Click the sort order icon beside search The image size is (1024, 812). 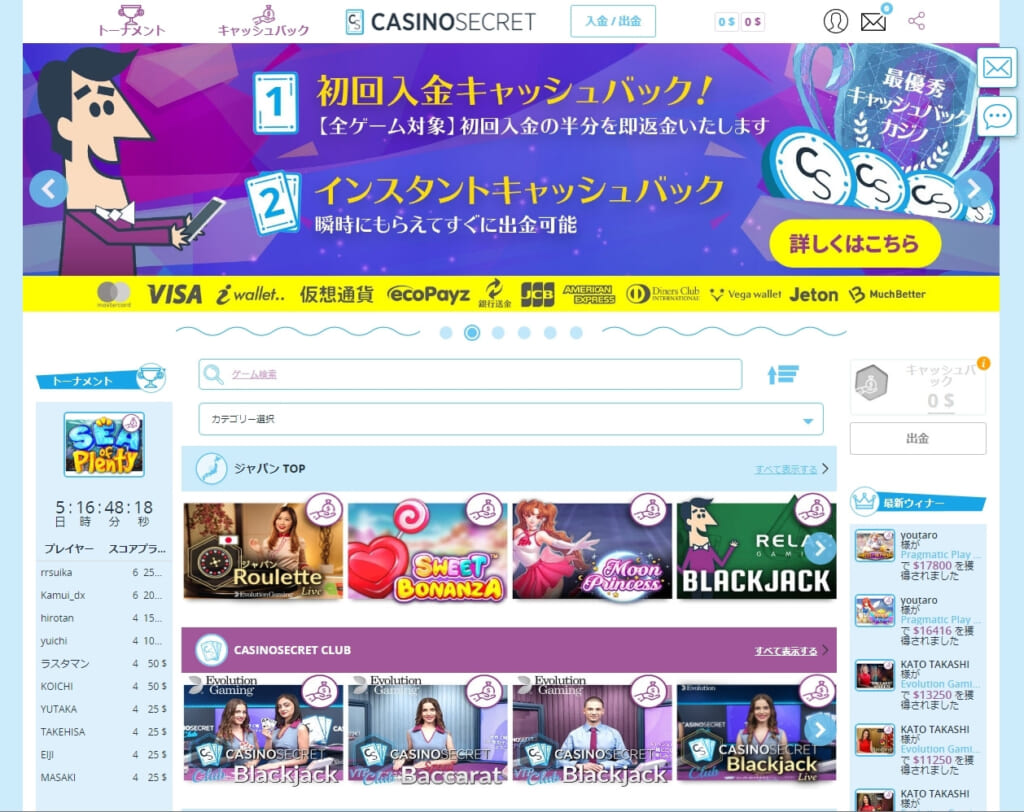pyautogui.click(x=782, y=374)
